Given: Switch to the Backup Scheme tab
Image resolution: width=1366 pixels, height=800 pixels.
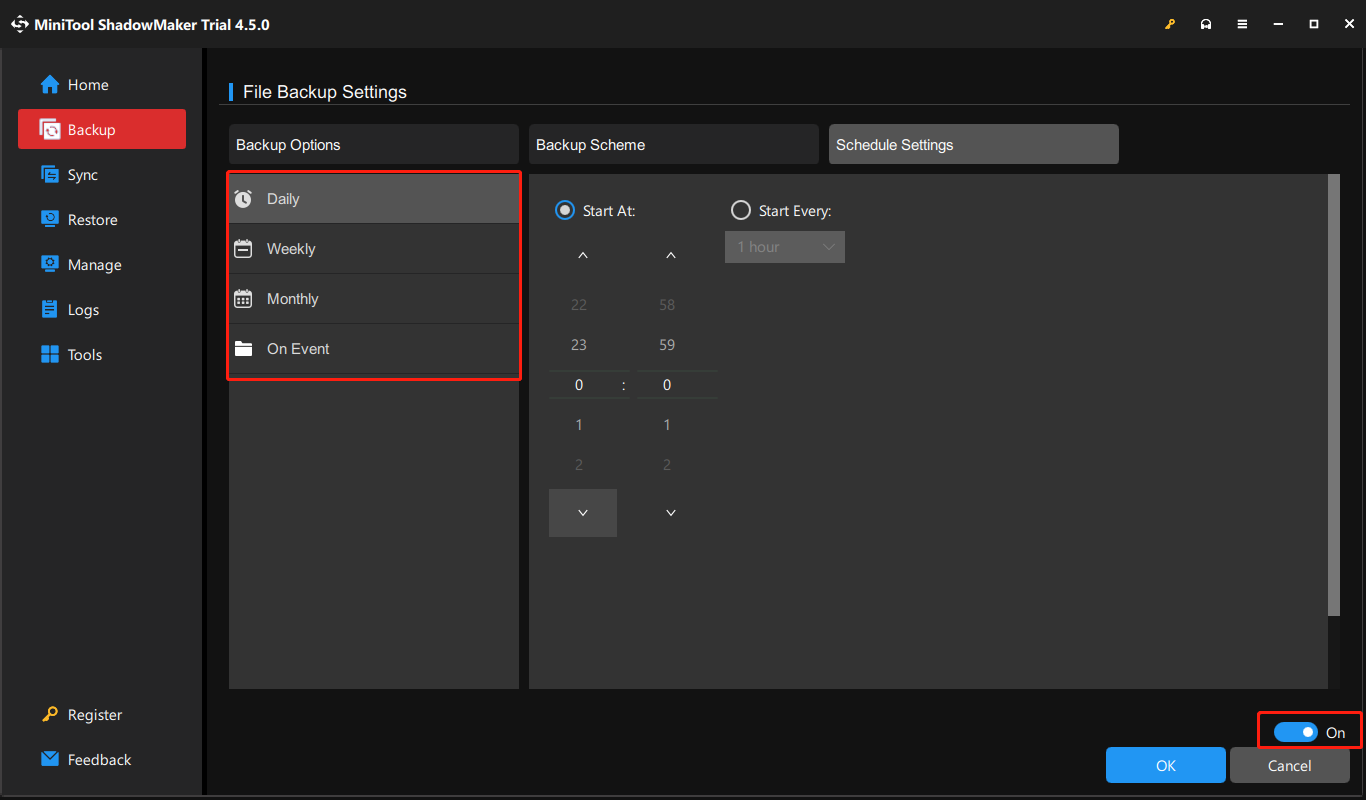Looking at the screenshot, I should pyautogui.click(x=673, y=145).
